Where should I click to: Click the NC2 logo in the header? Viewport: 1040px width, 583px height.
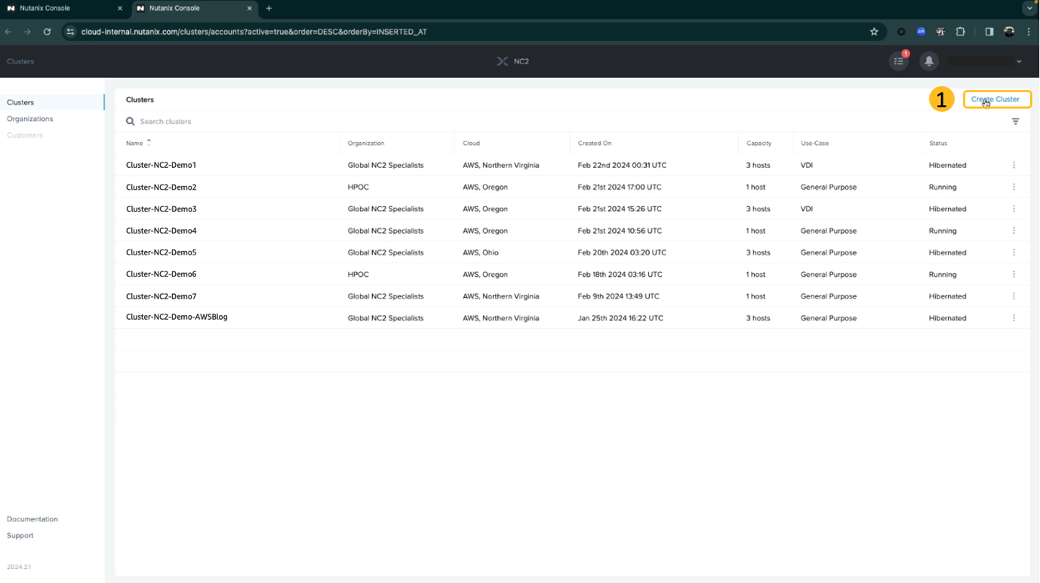point(513,61)
